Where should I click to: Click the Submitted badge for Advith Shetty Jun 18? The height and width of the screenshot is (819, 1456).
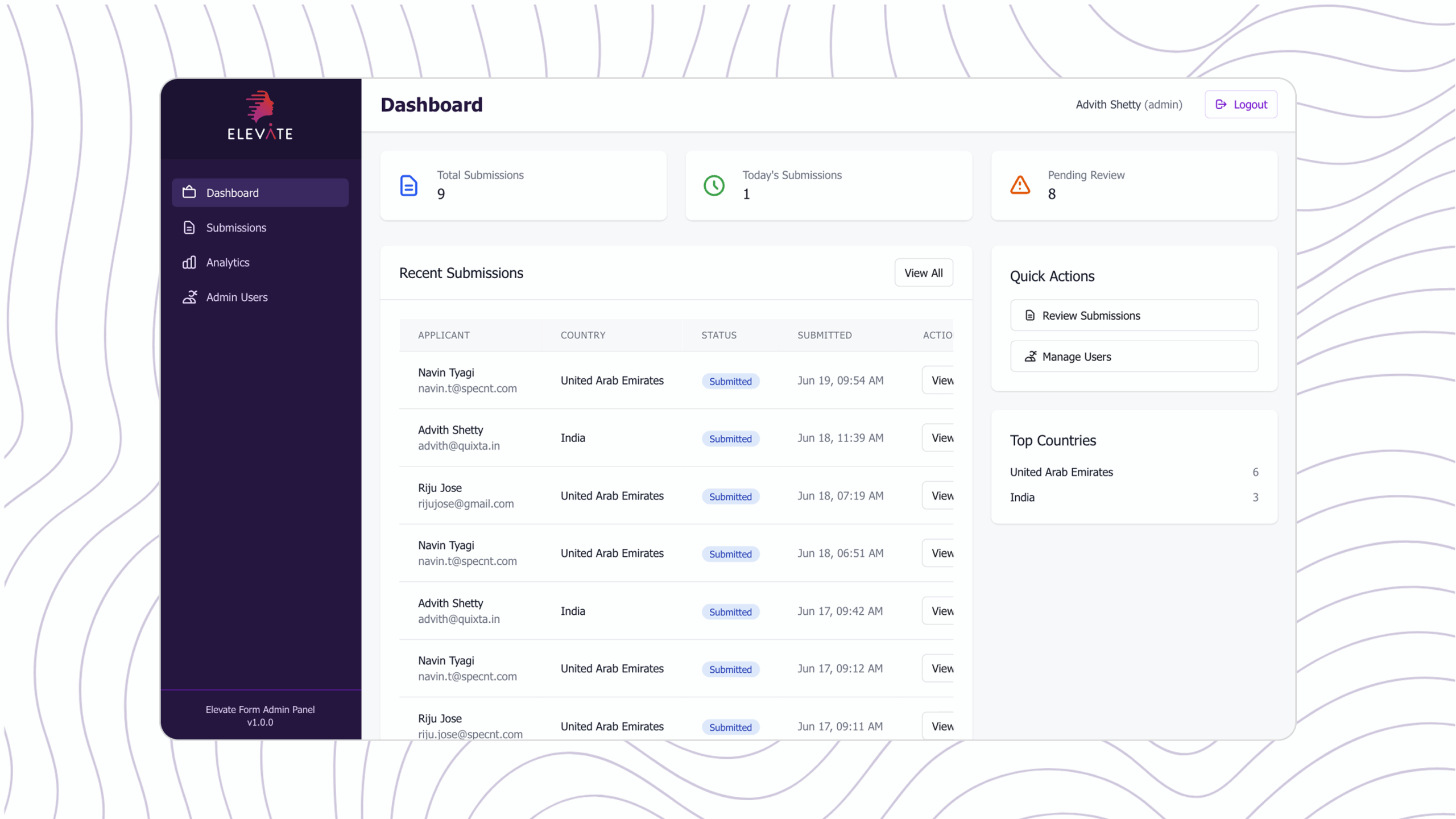730,439
